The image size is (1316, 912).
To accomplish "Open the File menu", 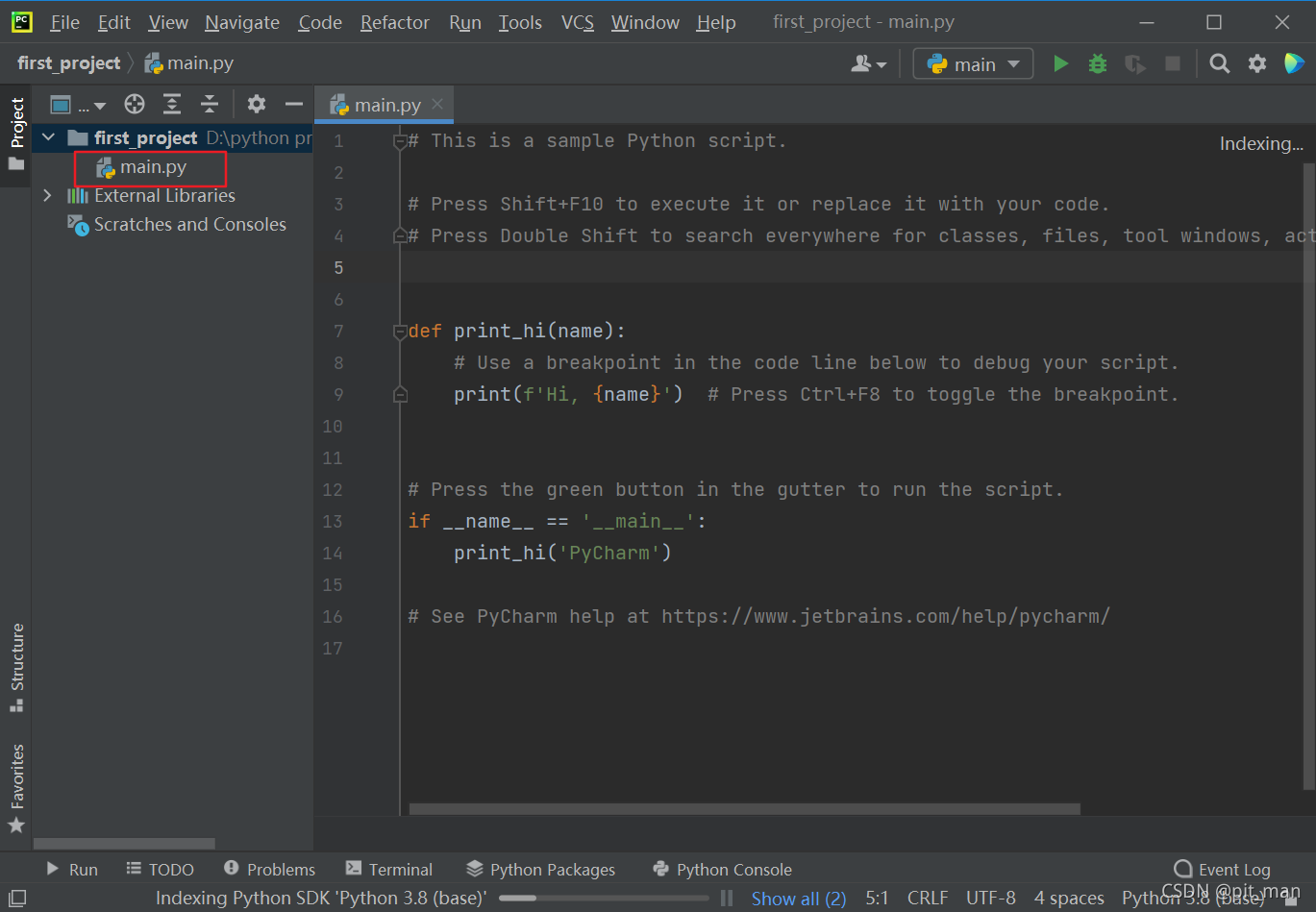I will coord(64,22).
